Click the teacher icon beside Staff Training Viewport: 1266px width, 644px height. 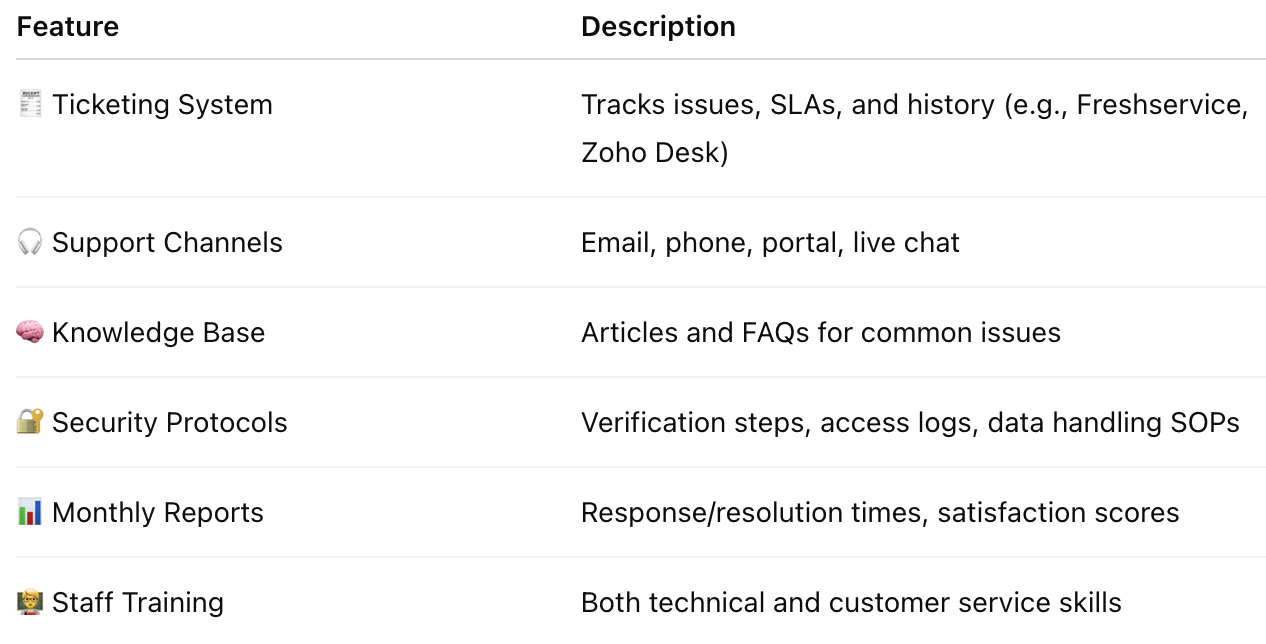(x=30, y=602)
